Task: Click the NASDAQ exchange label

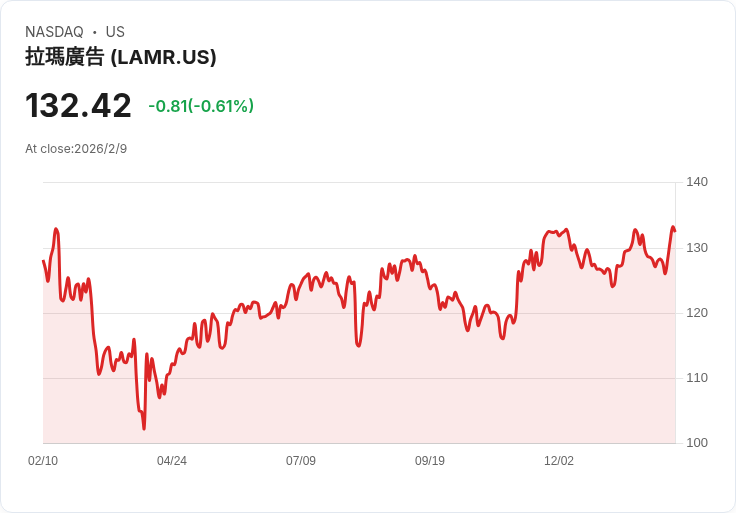Action: (54, 32)
